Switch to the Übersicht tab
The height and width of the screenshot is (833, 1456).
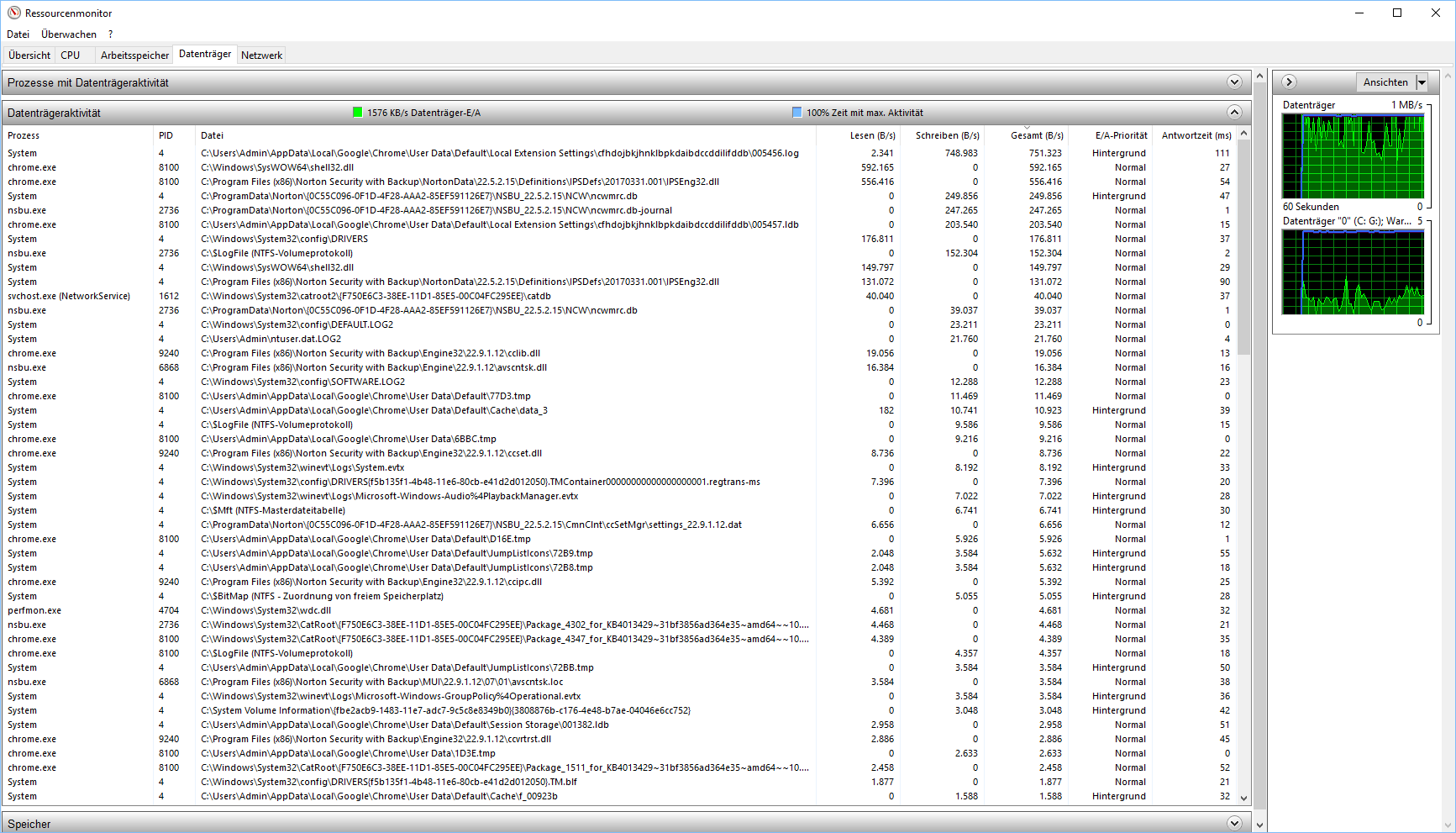pyautogui.click(x=29, y=55)
